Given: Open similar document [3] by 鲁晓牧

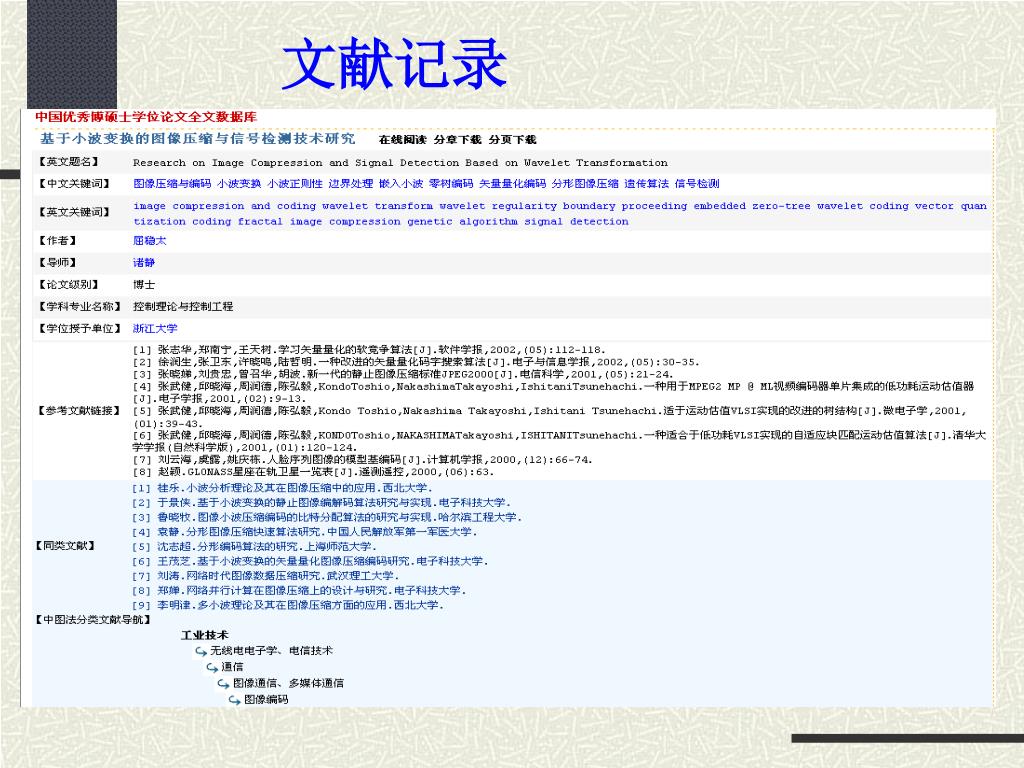Looking at the screenshot, I should click(x=327, y=517).
